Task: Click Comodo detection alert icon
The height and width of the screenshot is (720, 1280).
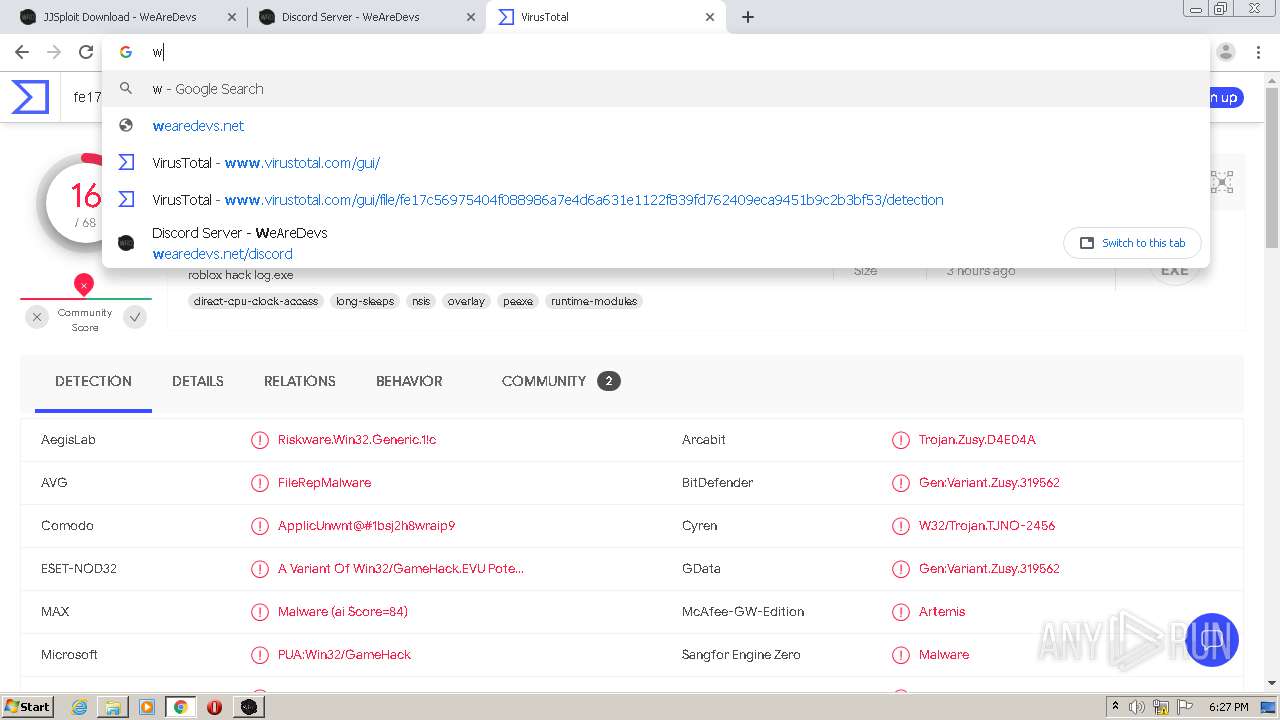Action: (x=260, y=526)
